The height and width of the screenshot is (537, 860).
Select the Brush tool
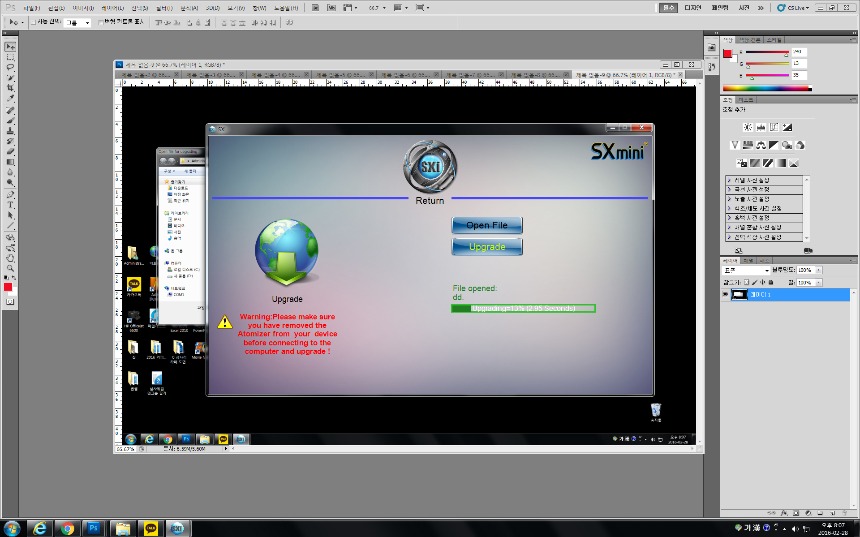(10, 121)
